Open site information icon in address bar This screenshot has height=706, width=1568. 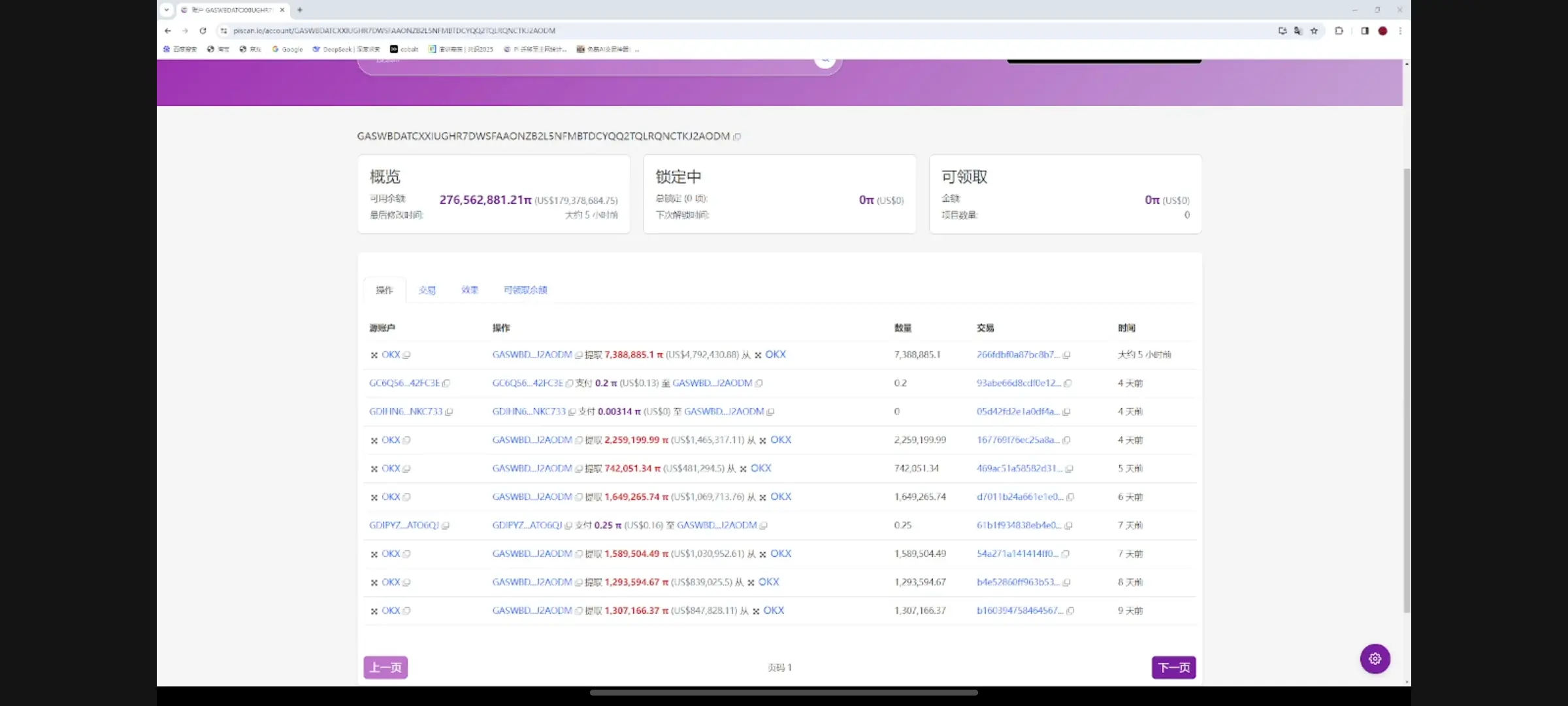pos(223,31)
